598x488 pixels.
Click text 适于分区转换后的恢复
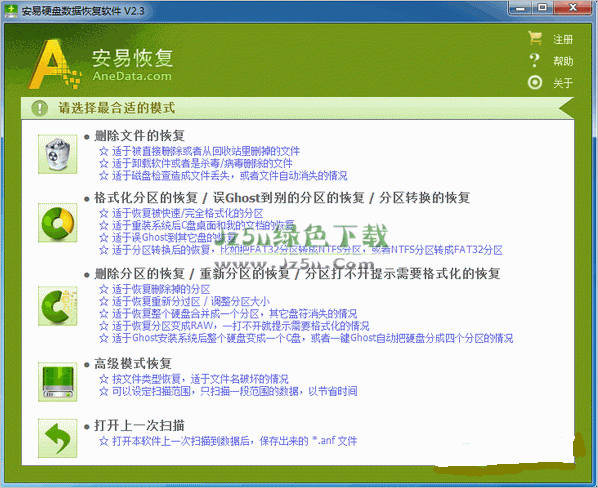pyautogui.click(x=161, y=250)
